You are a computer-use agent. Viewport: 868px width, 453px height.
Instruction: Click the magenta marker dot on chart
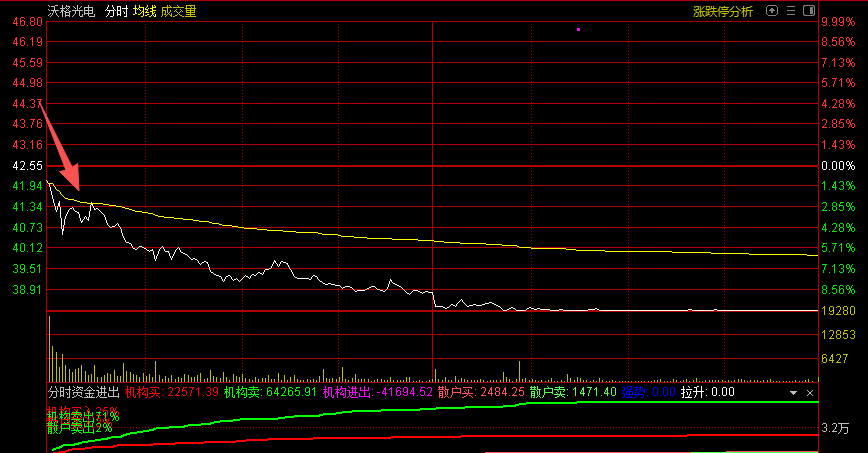point(578,30)
